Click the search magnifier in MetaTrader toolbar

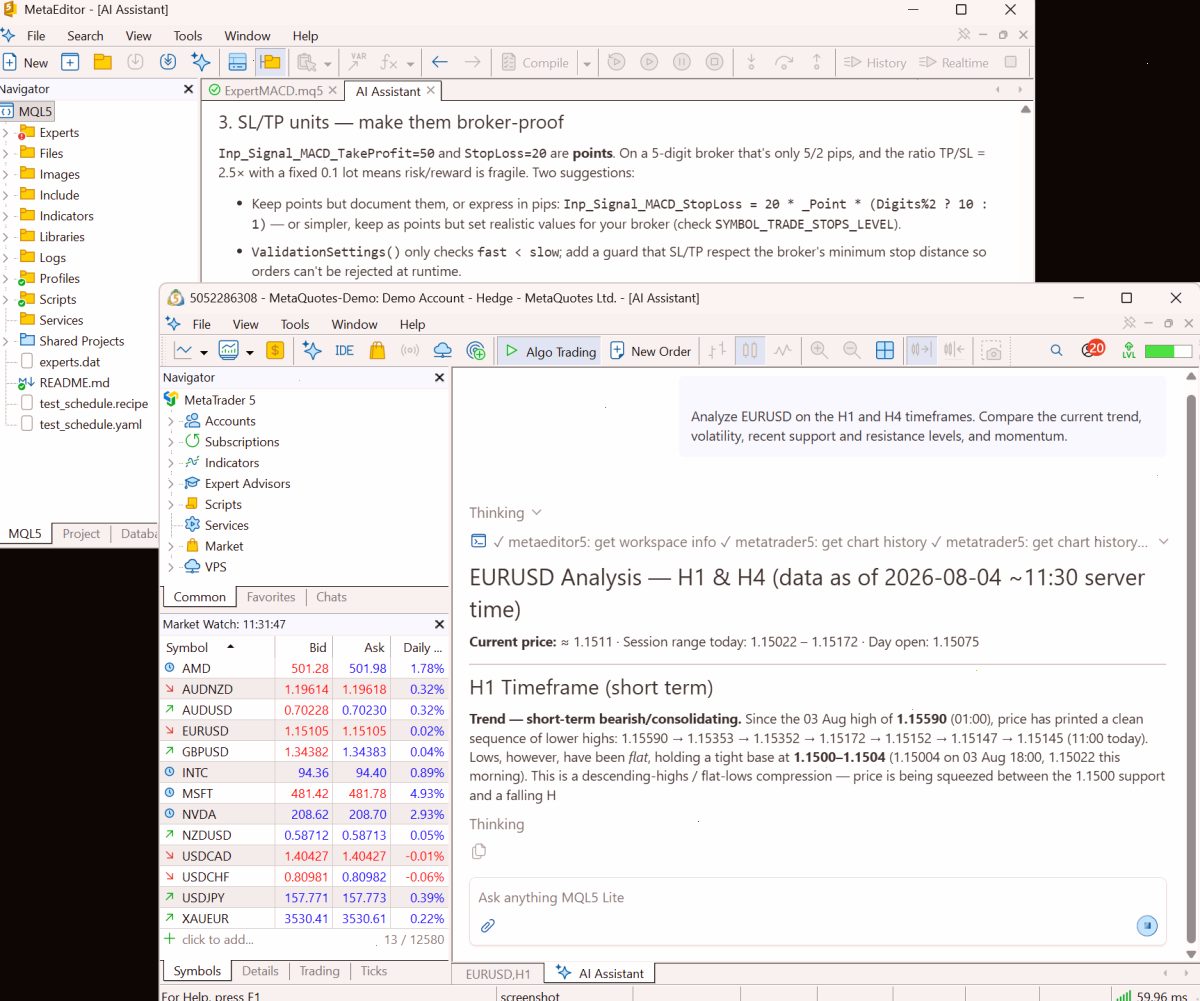1056,351
